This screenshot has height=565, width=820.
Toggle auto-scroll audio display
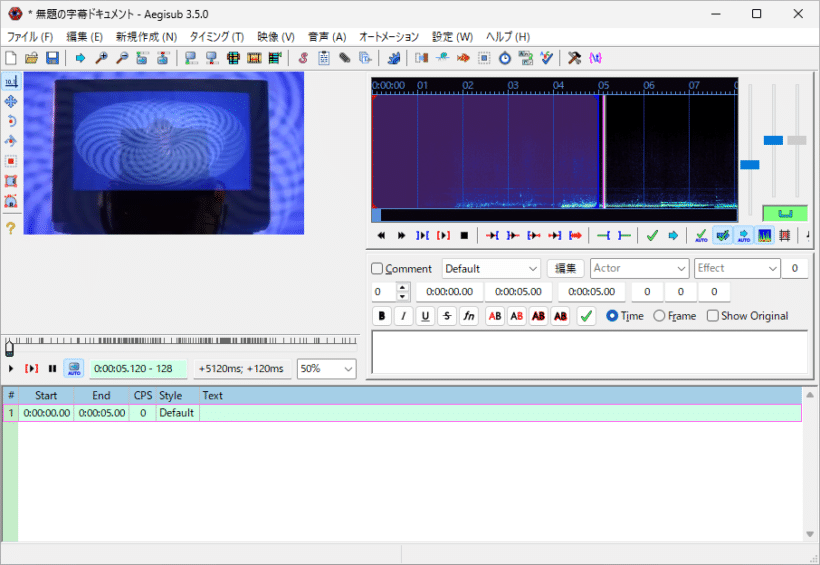point(744,236)
